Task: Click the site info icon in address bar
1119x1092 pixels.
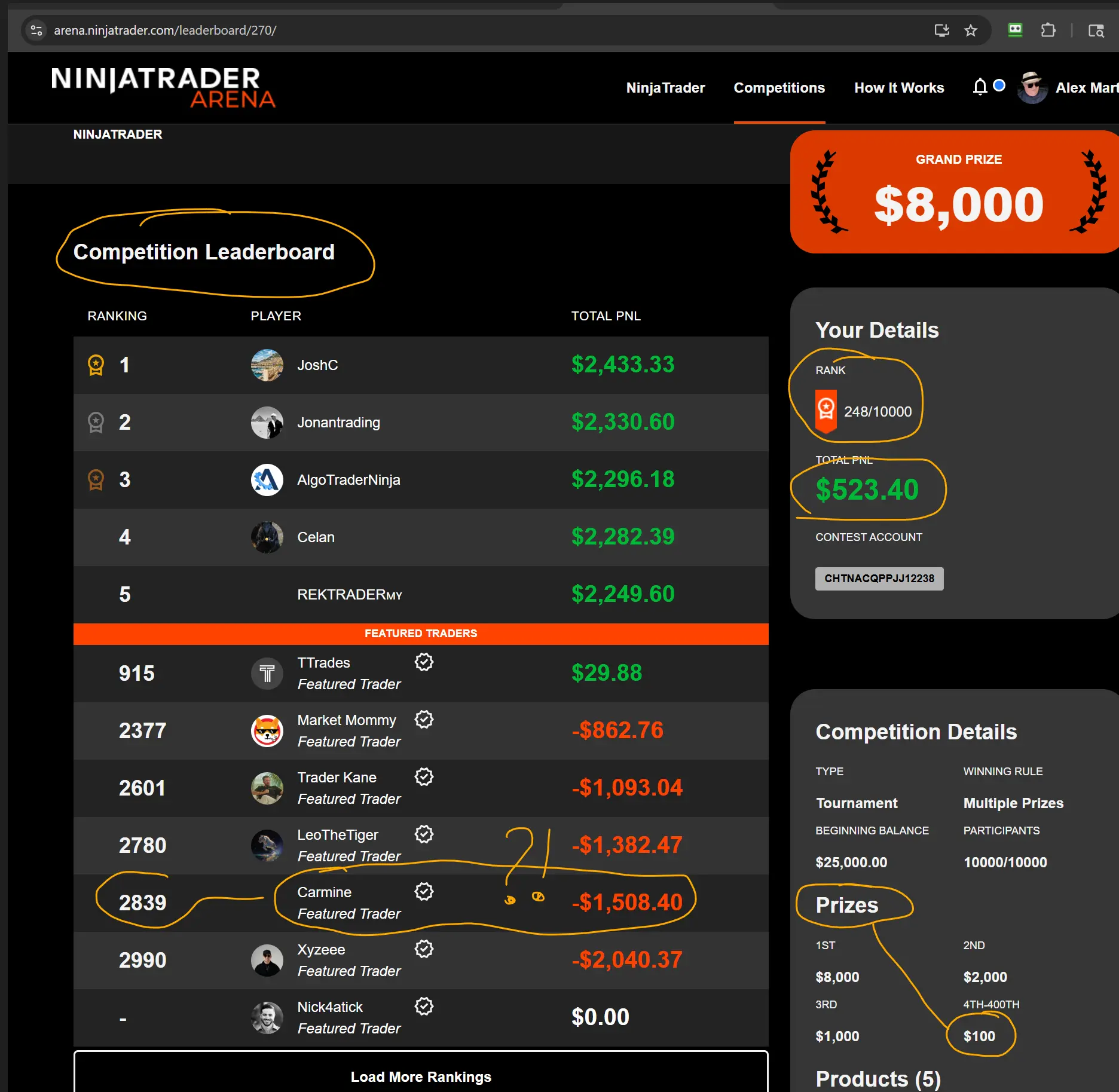Action: point(36,30)
